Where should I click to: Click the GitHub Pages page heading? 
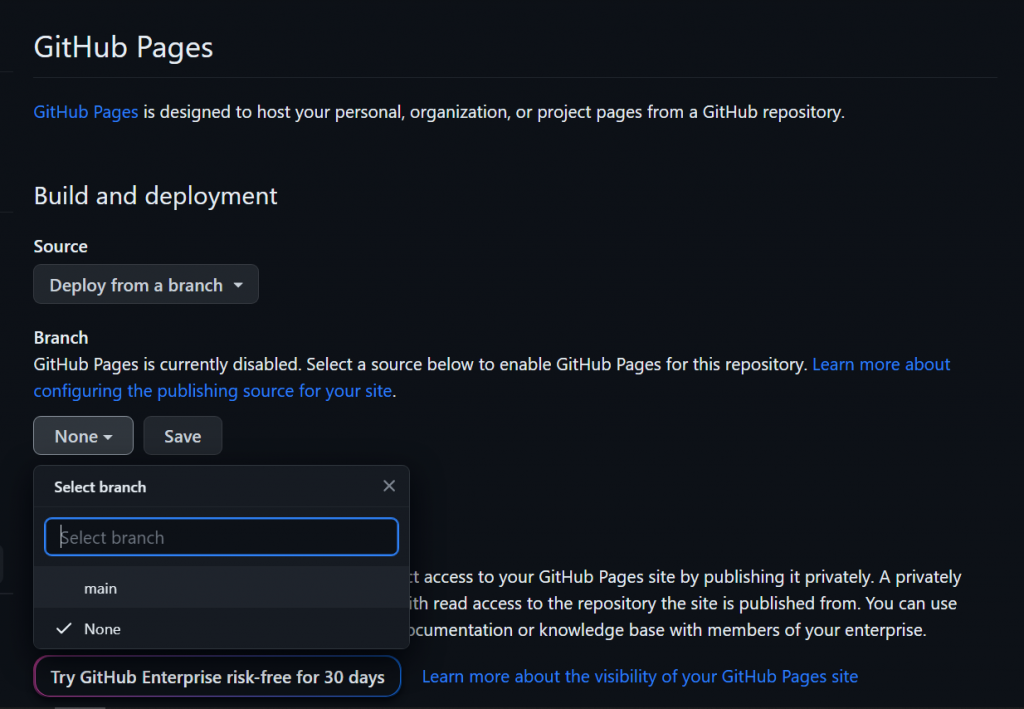pyautogui.click(x=123, y=47)
